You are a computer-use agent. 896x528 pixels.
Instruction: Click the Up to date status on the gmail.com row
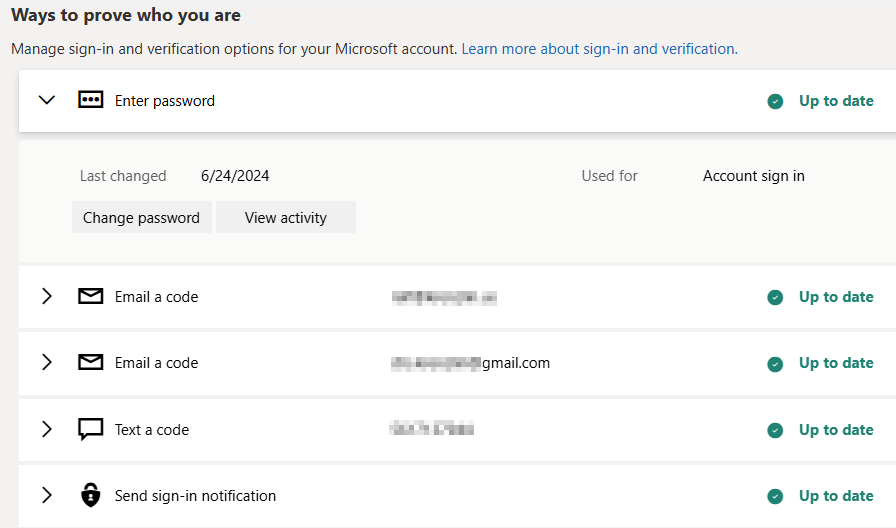(836, 363)
